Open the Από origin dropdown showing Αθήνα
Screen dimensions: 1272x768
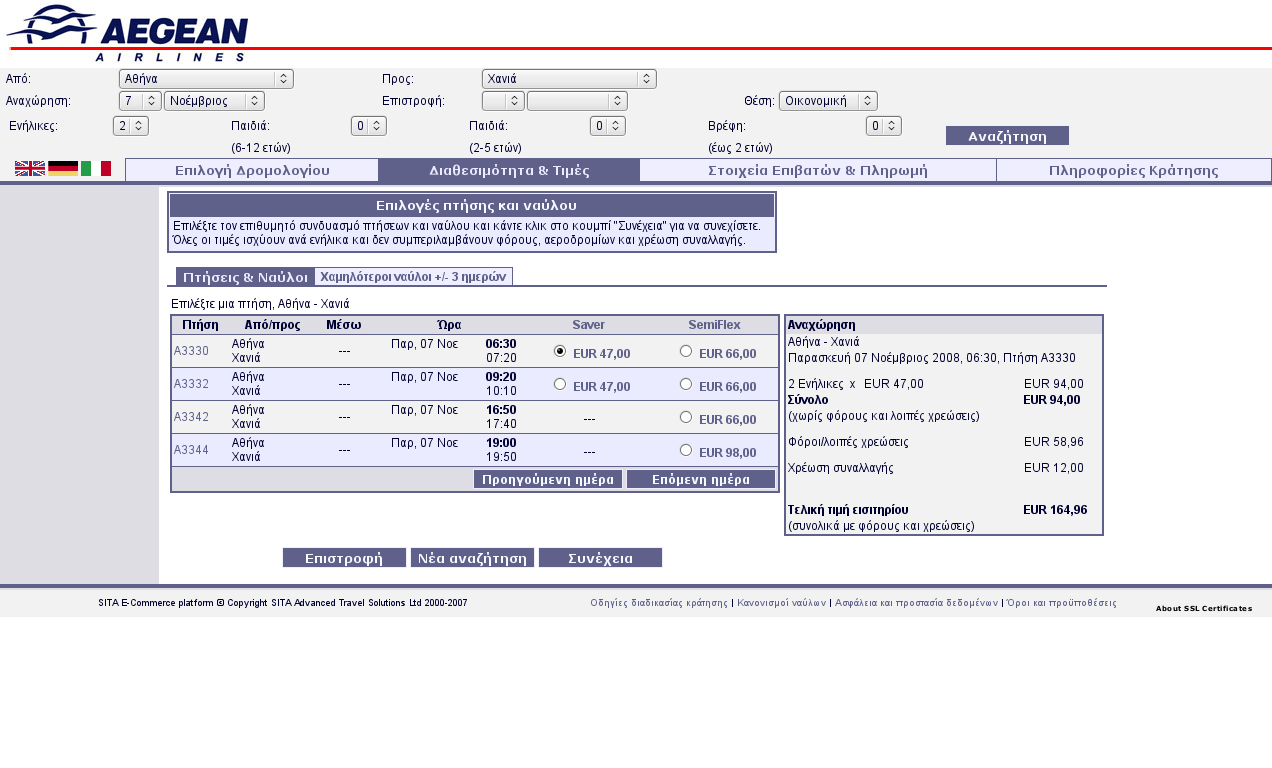pyautogui.click(x=206, y=78)
